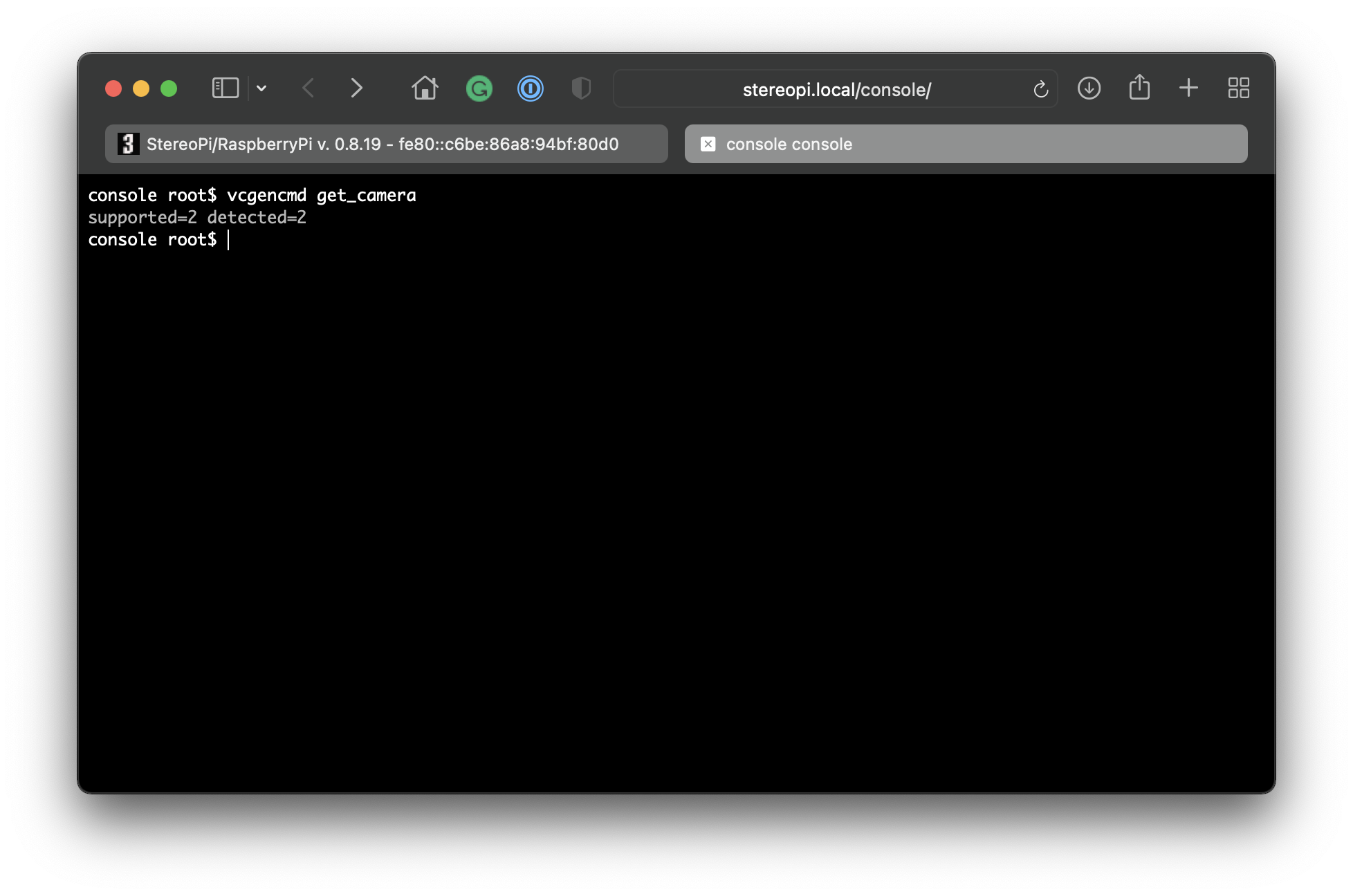The width and height of the screenshot is (1353, 896).
Task: Click the vcgencmd get_camera command text
Action: pos(321,196)
